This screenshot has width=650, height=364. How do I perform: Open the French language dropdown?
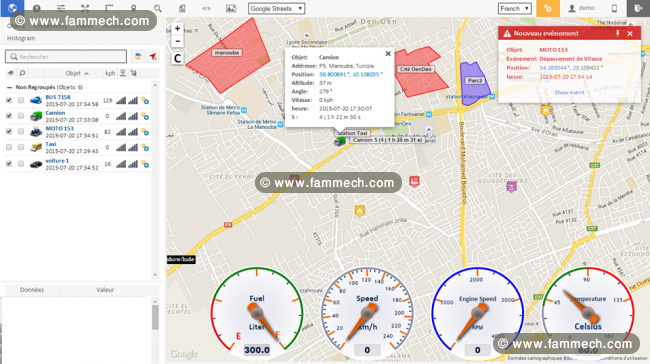pyautogui.click(x=515, y=8)
